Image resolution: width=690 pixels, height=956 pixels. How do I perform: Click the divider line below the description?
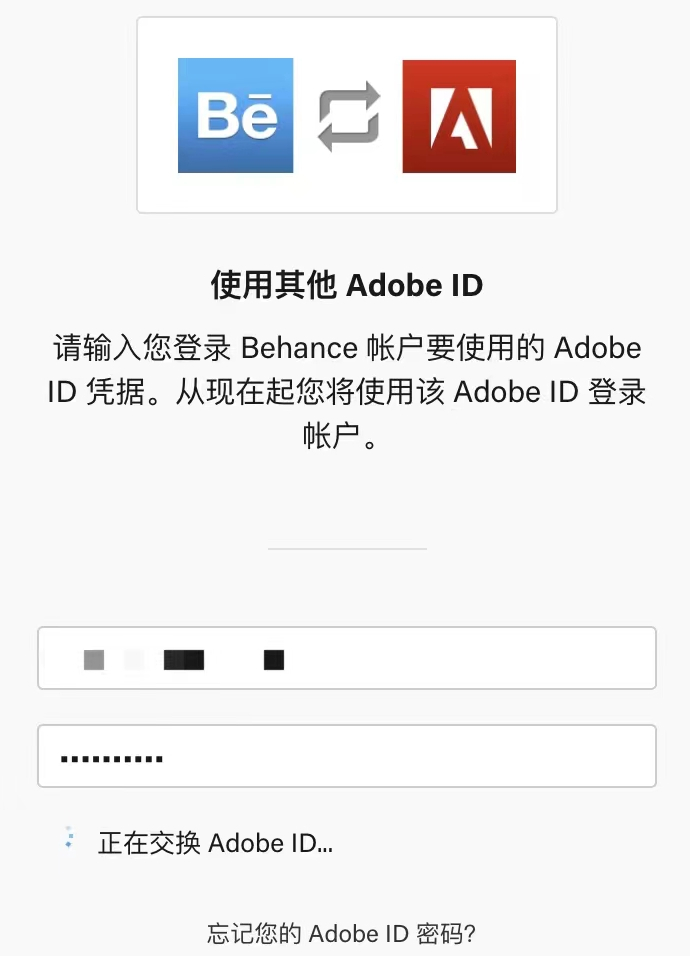(347, 548)
